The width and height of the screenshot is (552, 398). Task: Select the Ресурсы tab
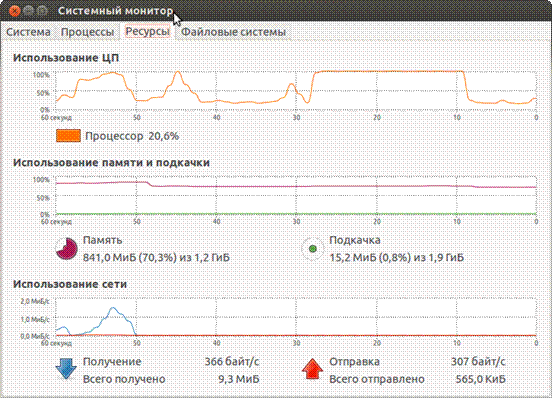[x=148, y=32]
